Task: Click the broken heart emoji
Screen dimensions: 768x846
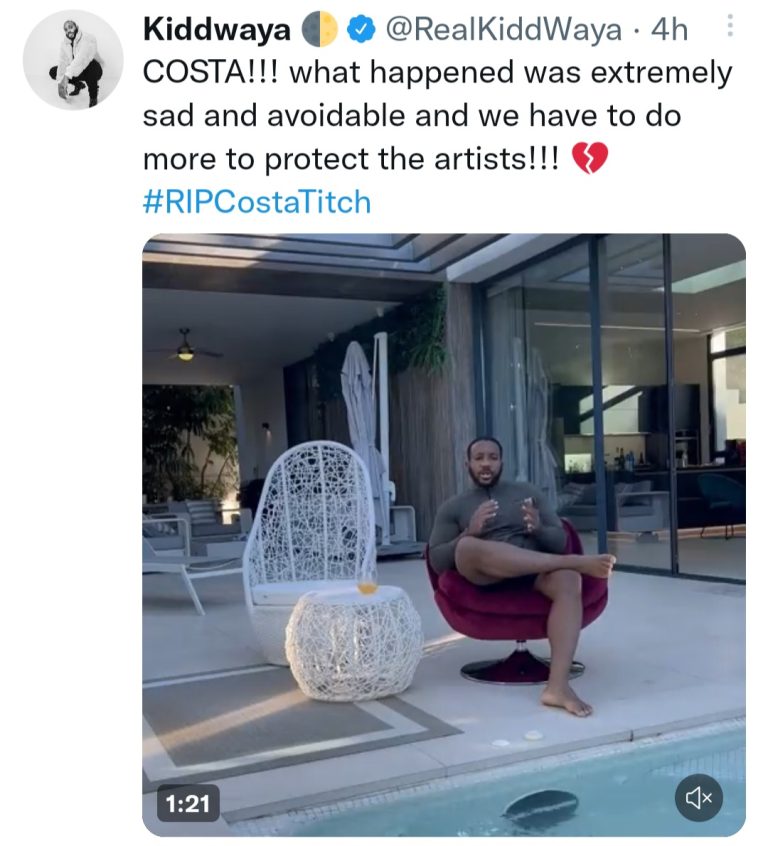Action: [x=589, y=160]
